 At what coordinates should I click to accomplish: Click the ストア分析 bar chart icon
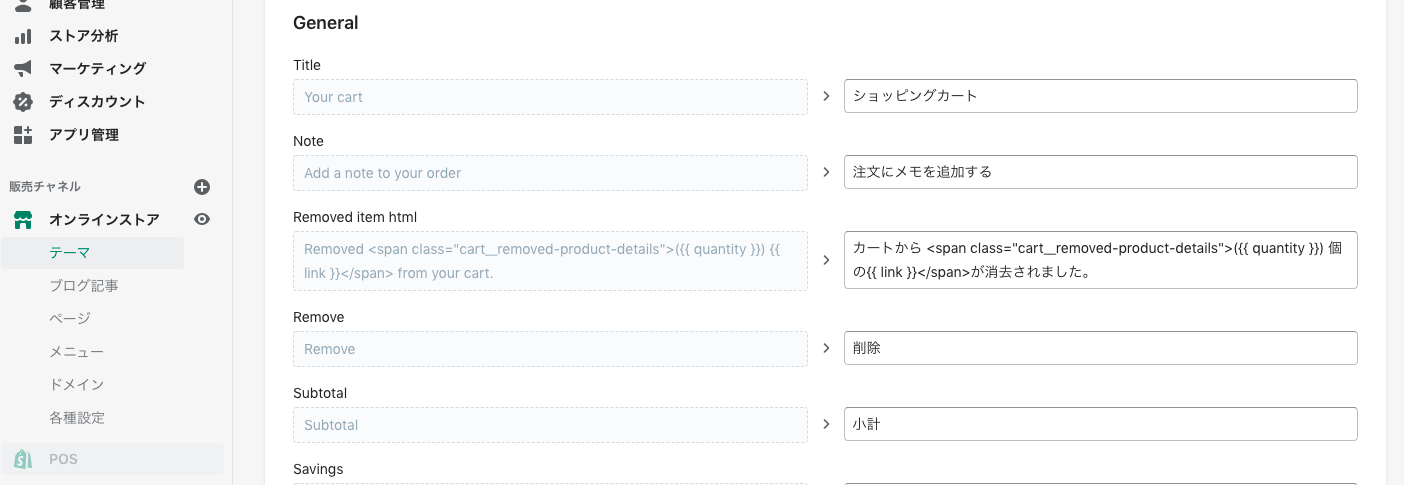(x=23, y=37)
